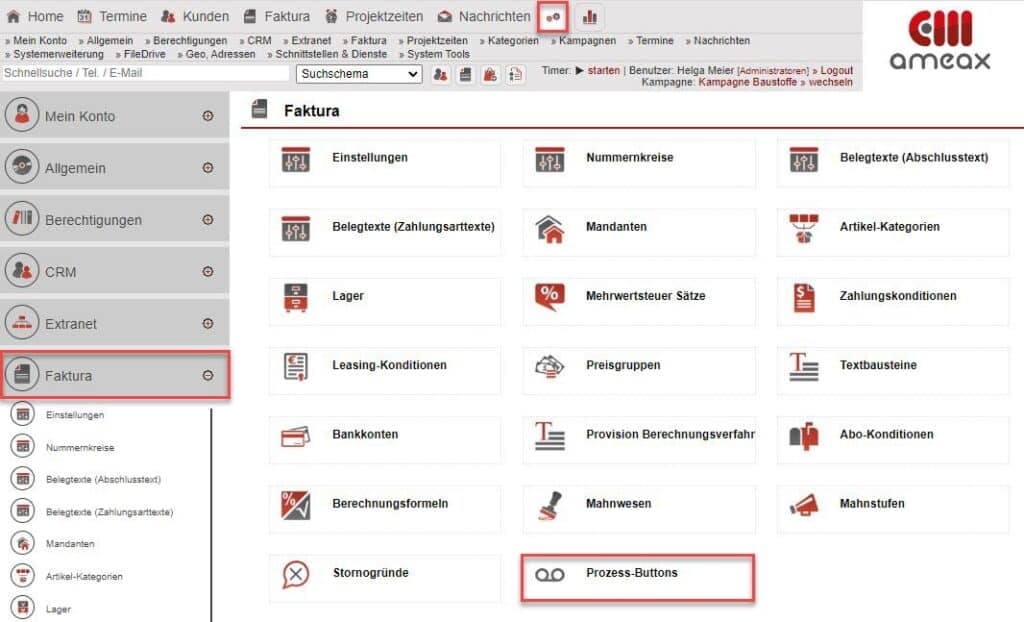Open the Suchschema dropdown
The height and width of the screenshot is (622, 1024).
click(358, 75)
